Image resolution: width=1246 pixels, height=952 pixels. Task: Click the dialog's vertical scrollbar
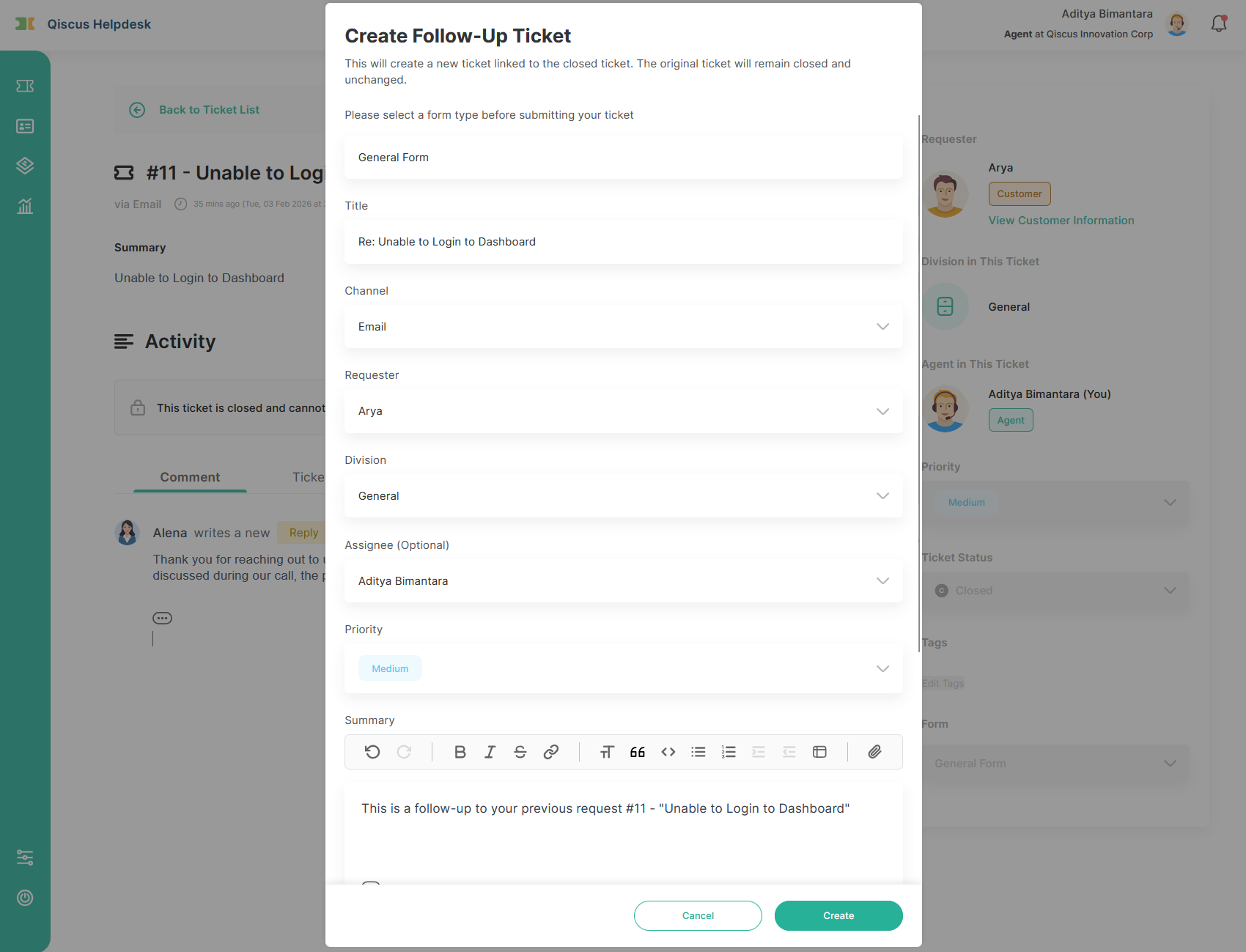click(919, 383)
